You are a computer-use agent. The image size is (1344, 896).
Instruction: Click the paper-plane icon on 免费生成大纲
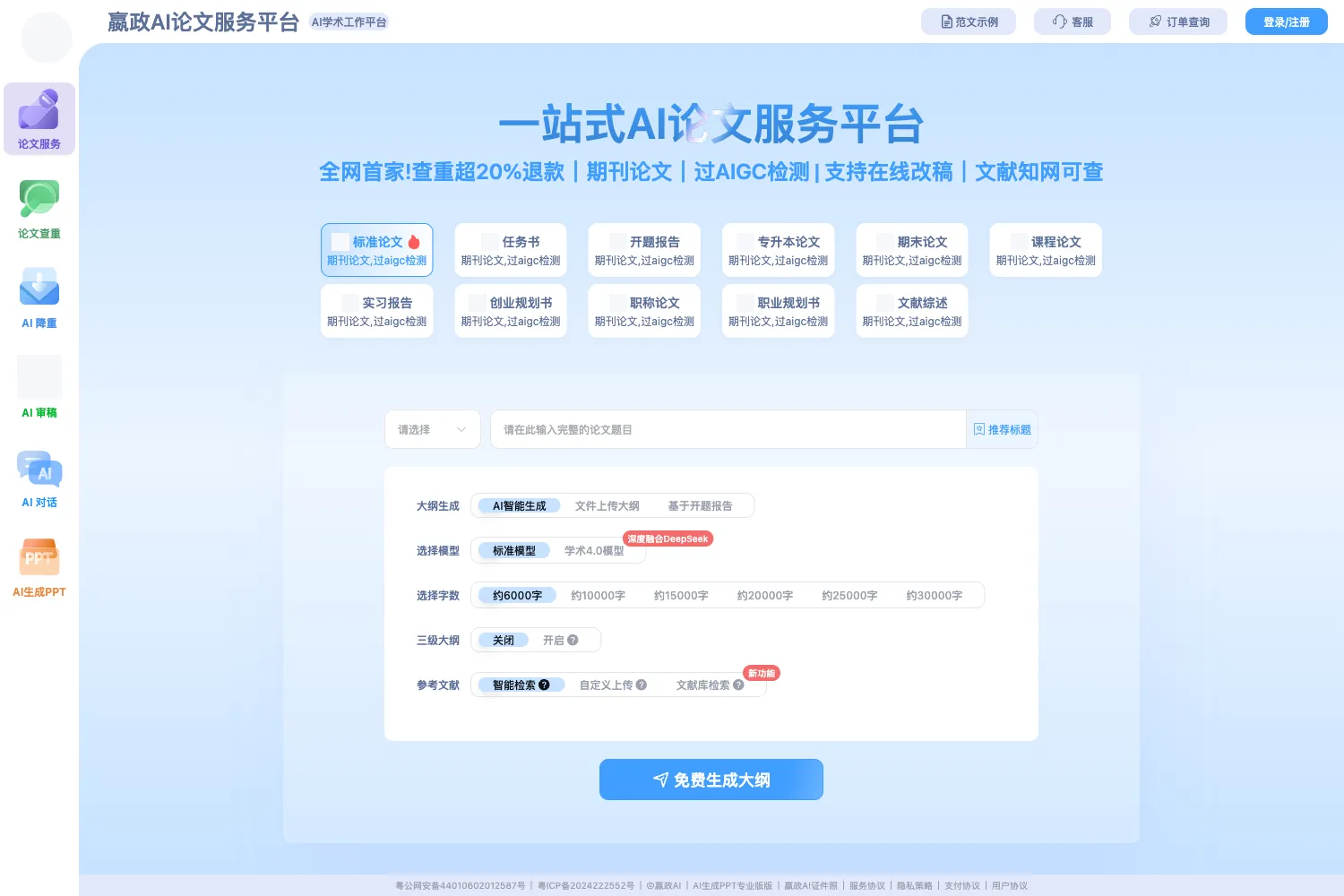[x=661, y=780]
